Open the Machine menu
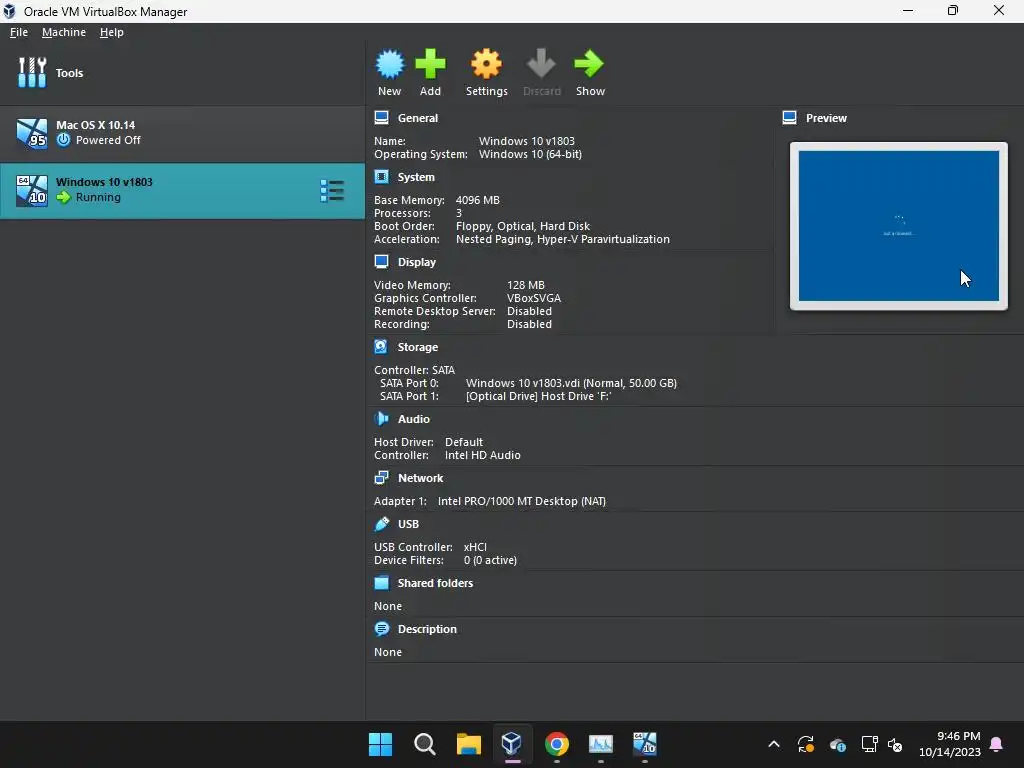Viewport: 1024px width, 768px height. [x=64, y=32]
